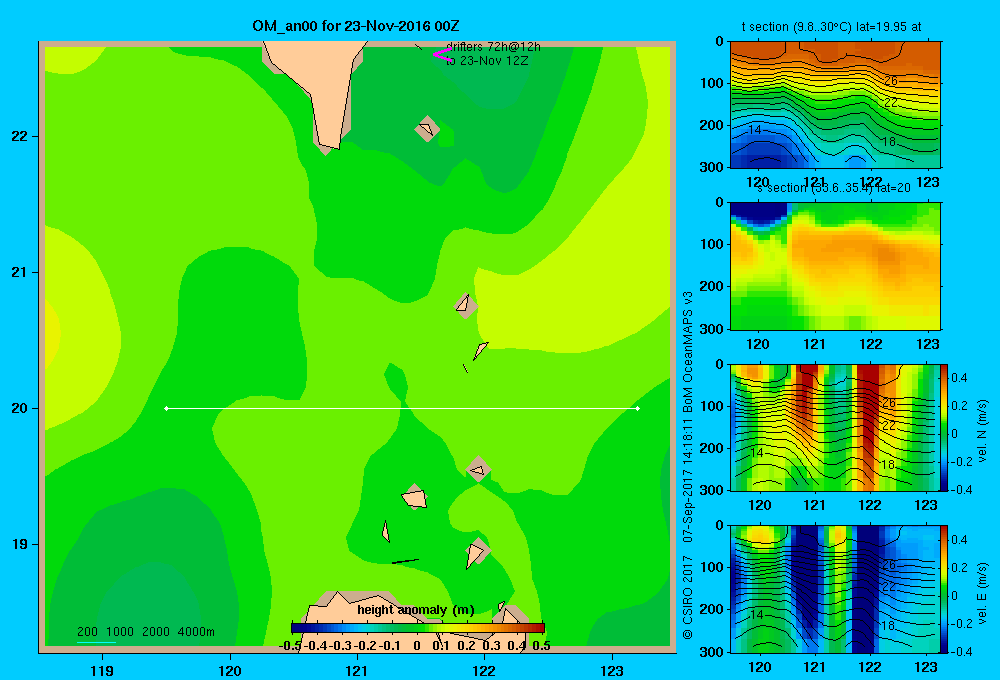Click the 'vel. N (m/s)' axis label
Screen dimensions: 1000x680
982,431
